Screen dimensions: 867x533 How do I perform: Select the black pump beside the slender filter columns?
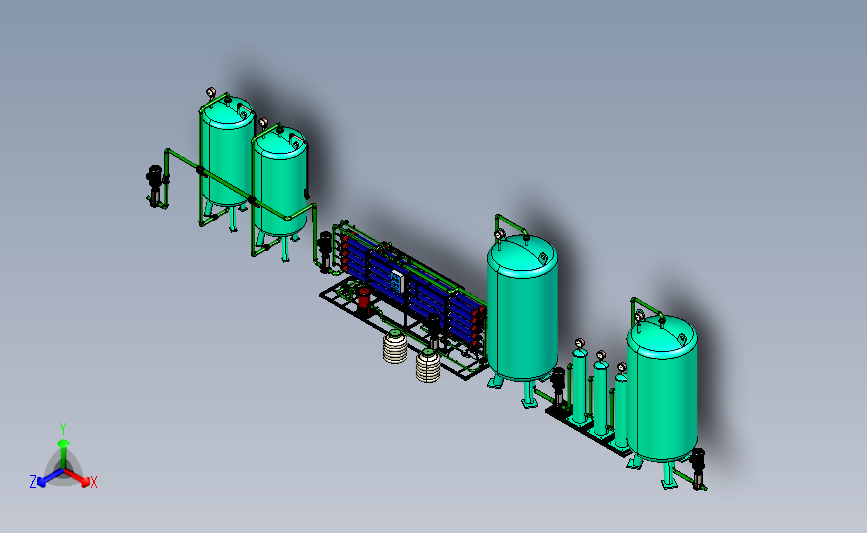(559, 387)
